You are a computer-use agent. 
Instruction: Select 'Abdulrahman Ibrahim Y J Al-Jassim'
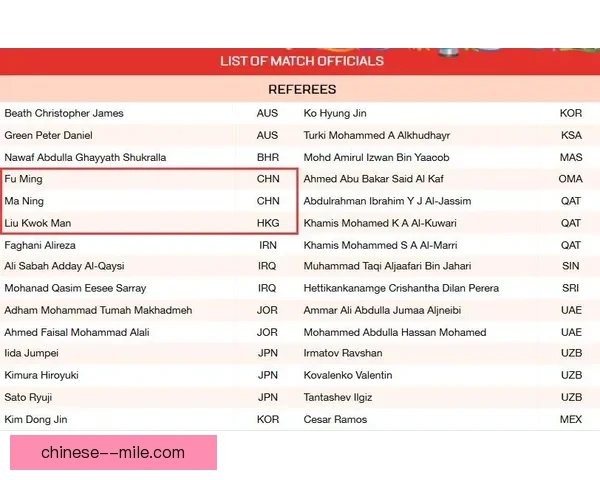click(x=387, y=201)
